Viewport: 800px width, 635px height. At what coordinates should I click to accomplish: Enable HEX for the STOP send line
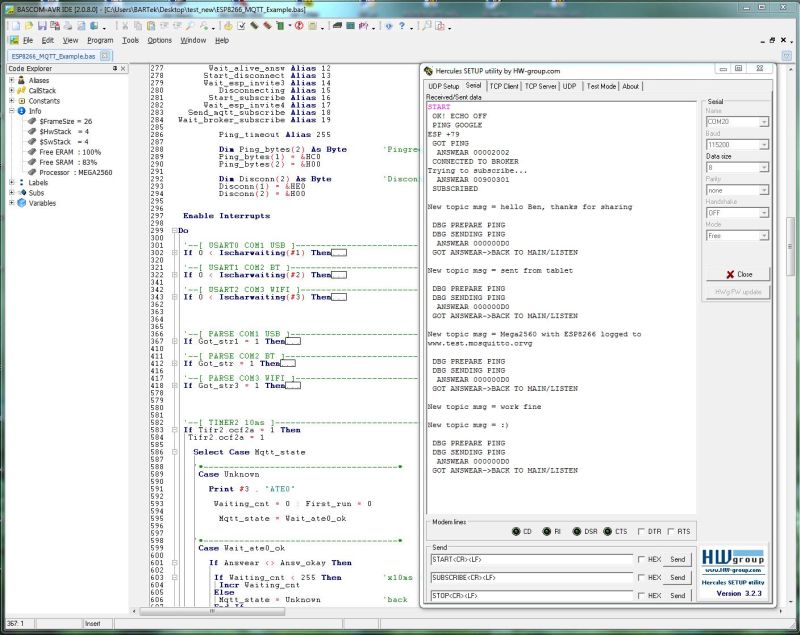(641, 596)
